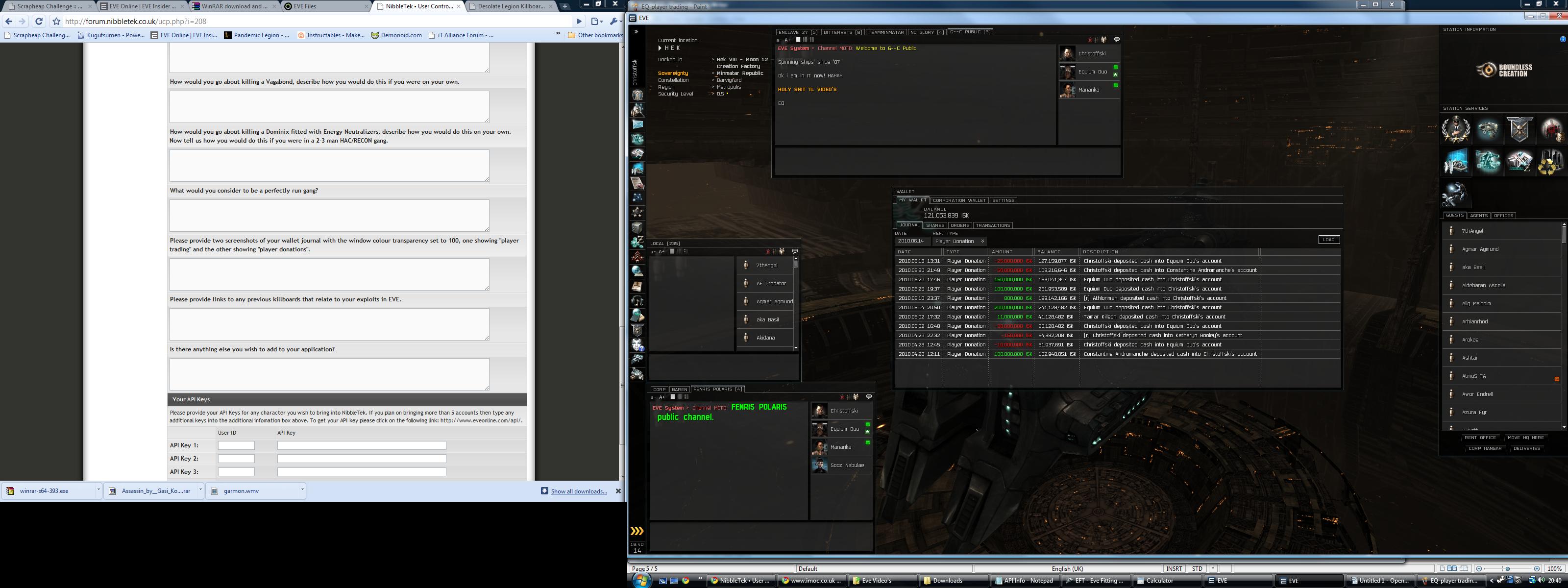Switch to Corporation Wallet tab
The width and height of the screenshot is (1568, 588).
pyautogui.click(x=959, y=200)
